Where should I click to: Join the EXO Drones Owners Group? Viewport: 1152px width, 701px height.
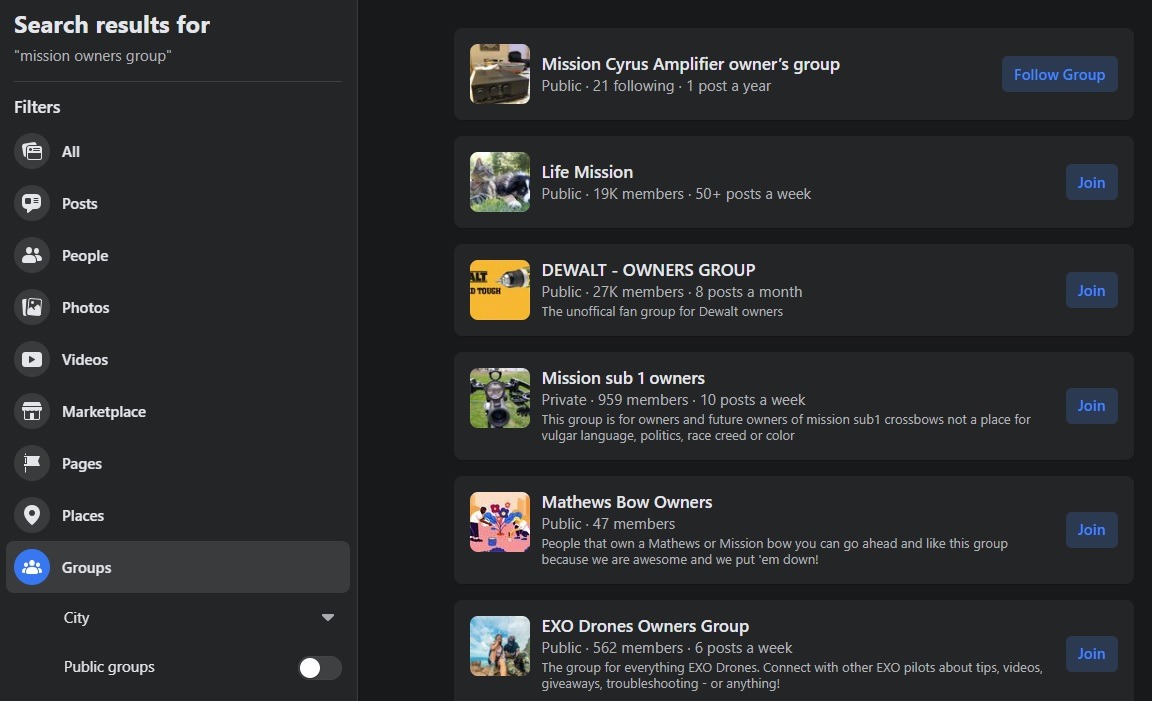pyautogui.click(x=1091, y=654)
